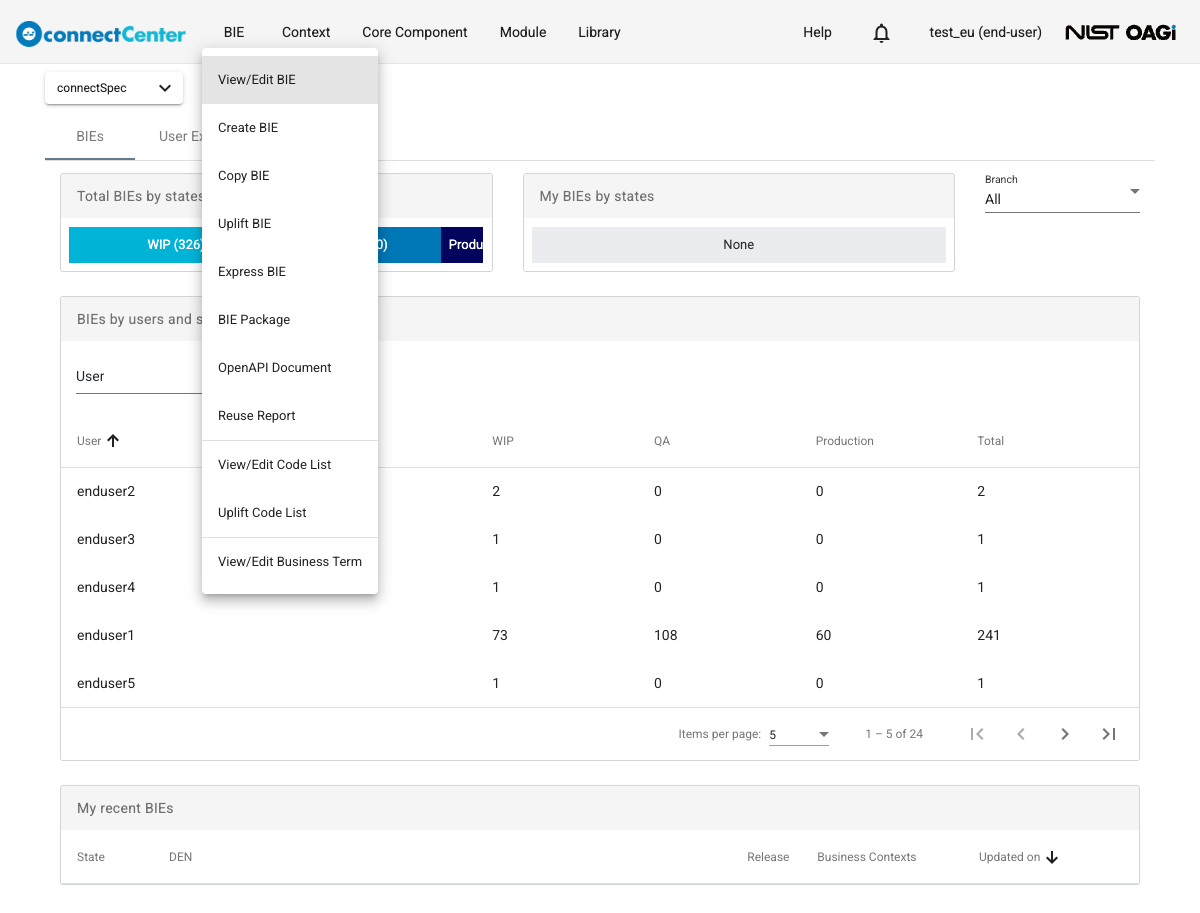Screen dimensions: 1200x913
Task: Change Items per page dropdown
Action: pyautogui.click(x=799, y=734)
